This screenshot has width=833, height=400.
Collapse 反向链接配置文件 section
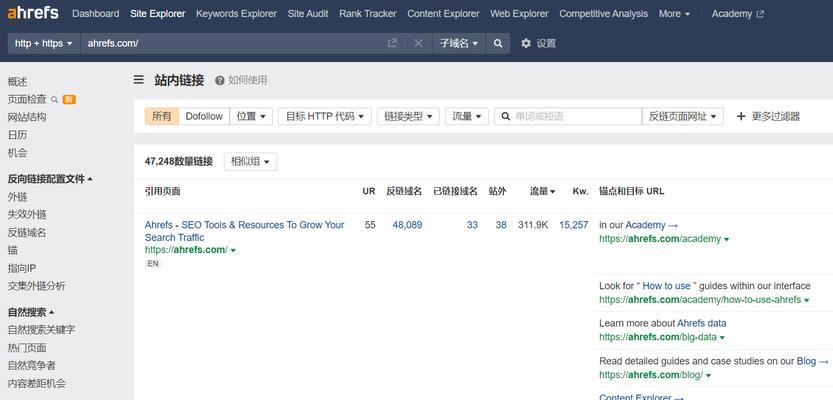coord(50,180)
